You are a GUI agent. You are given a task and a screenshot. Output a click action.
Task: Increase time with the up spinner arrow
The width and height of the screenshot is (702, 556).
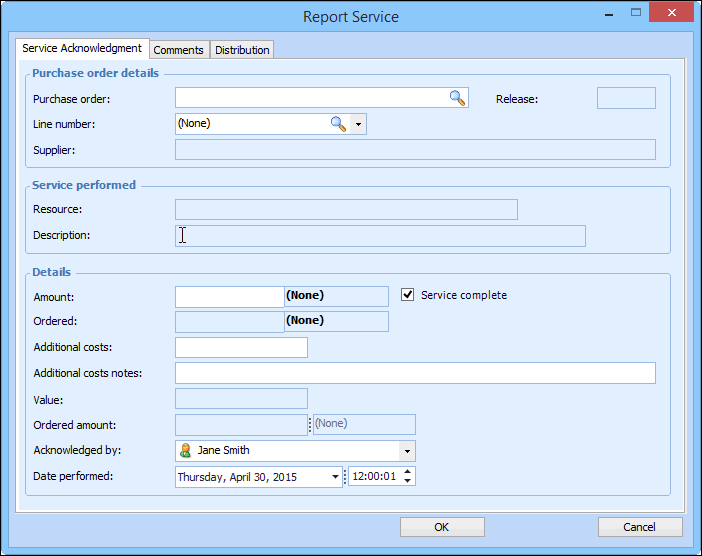click(407, 472)
